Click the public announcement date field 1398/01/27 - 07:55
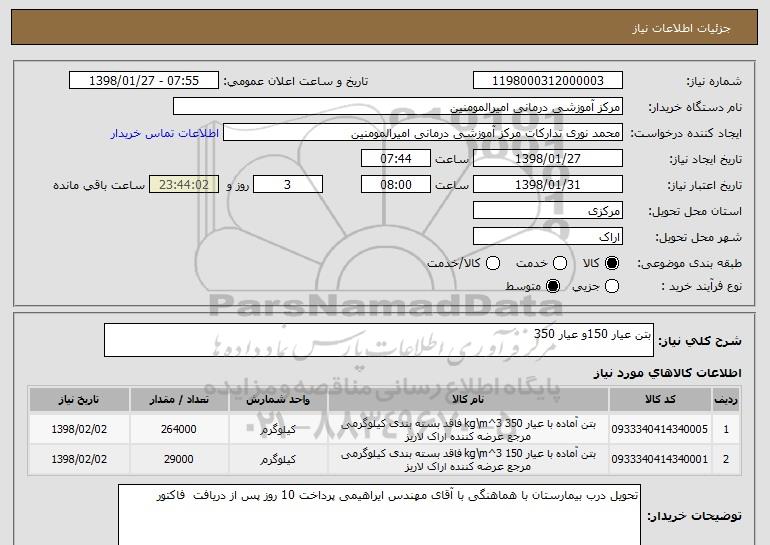 144,80
